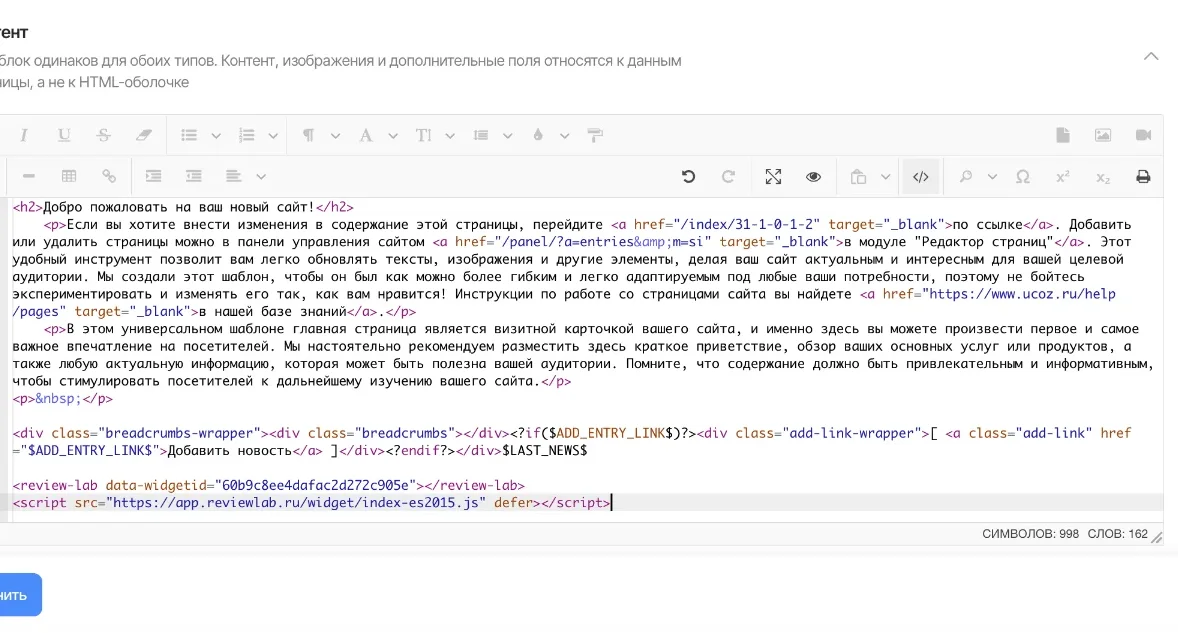Toggle underline formatting
The image size is (1178, 633).
pyautogui.click(x=64, y=135)
